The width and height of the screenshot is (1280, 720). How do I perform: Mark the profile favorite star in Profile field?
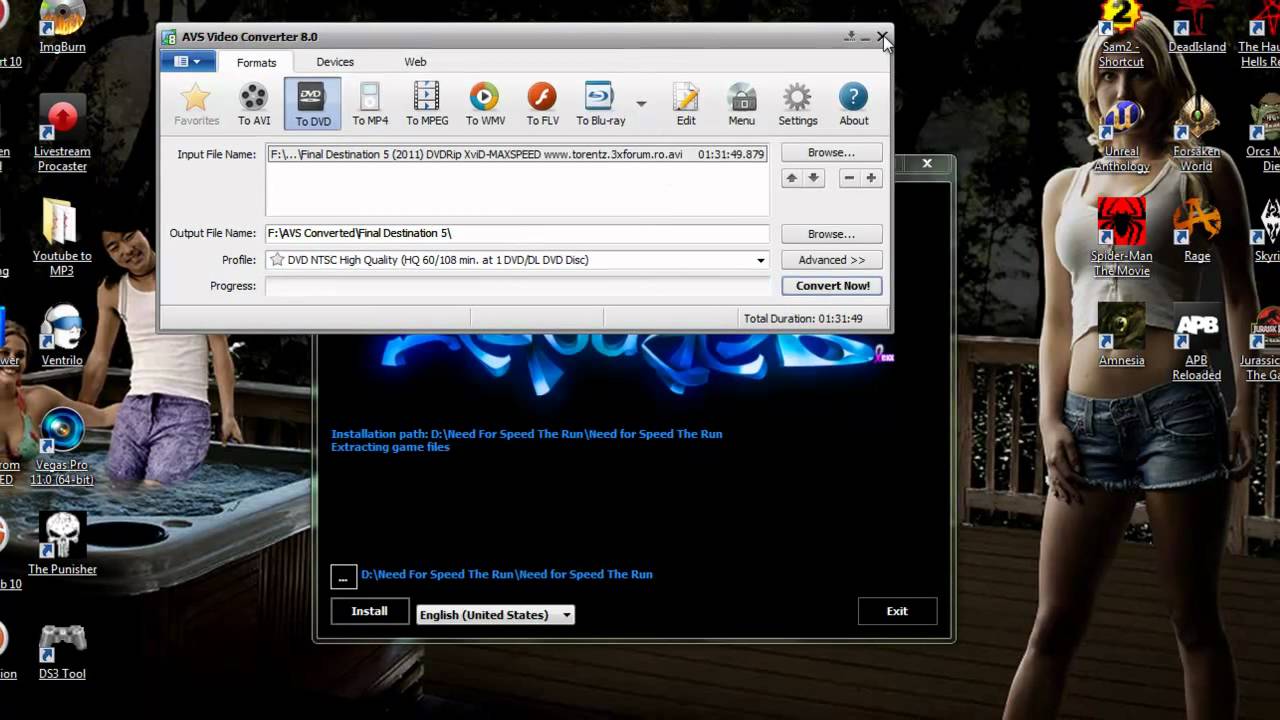click(277, 260)
